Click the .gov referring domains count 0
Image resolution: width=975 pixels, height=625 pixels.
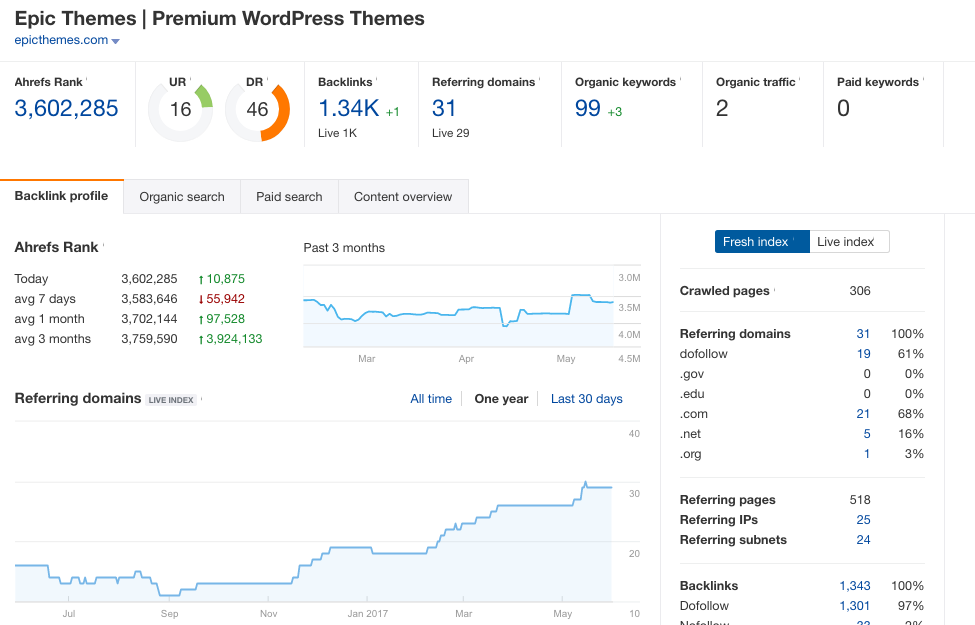pos(867,373)
